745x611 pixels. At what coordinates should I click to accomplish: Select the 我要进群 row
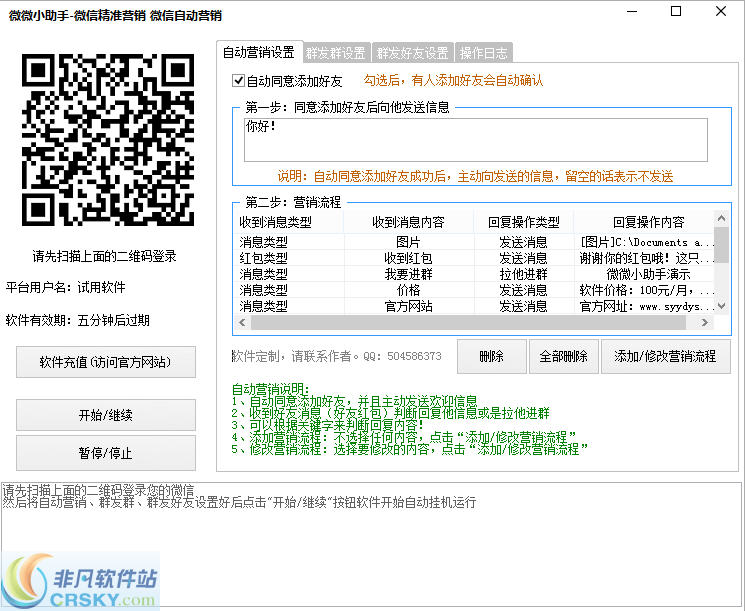point(474,274)
